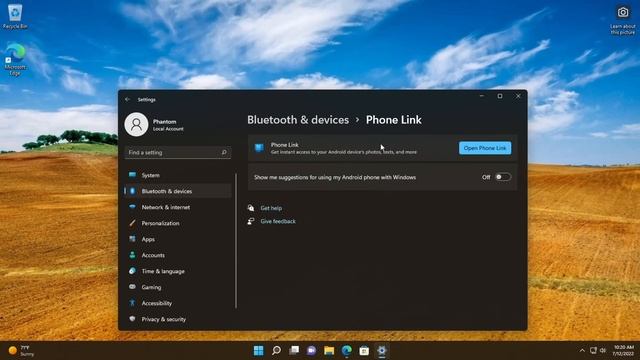
Task: Open the Recycle Bin desktop icon
Action: 15,16
